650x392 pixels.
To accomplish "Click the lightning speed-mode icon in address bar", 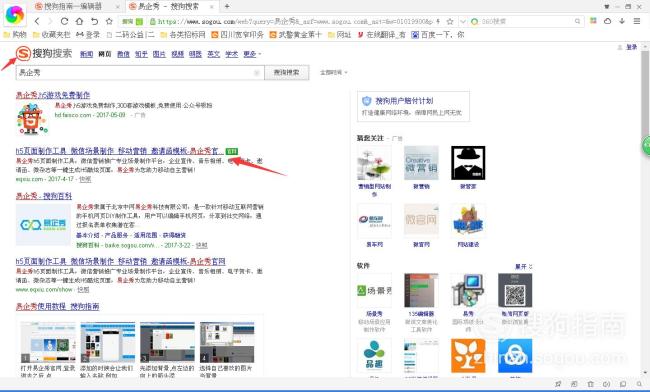I will coord(438,21).
